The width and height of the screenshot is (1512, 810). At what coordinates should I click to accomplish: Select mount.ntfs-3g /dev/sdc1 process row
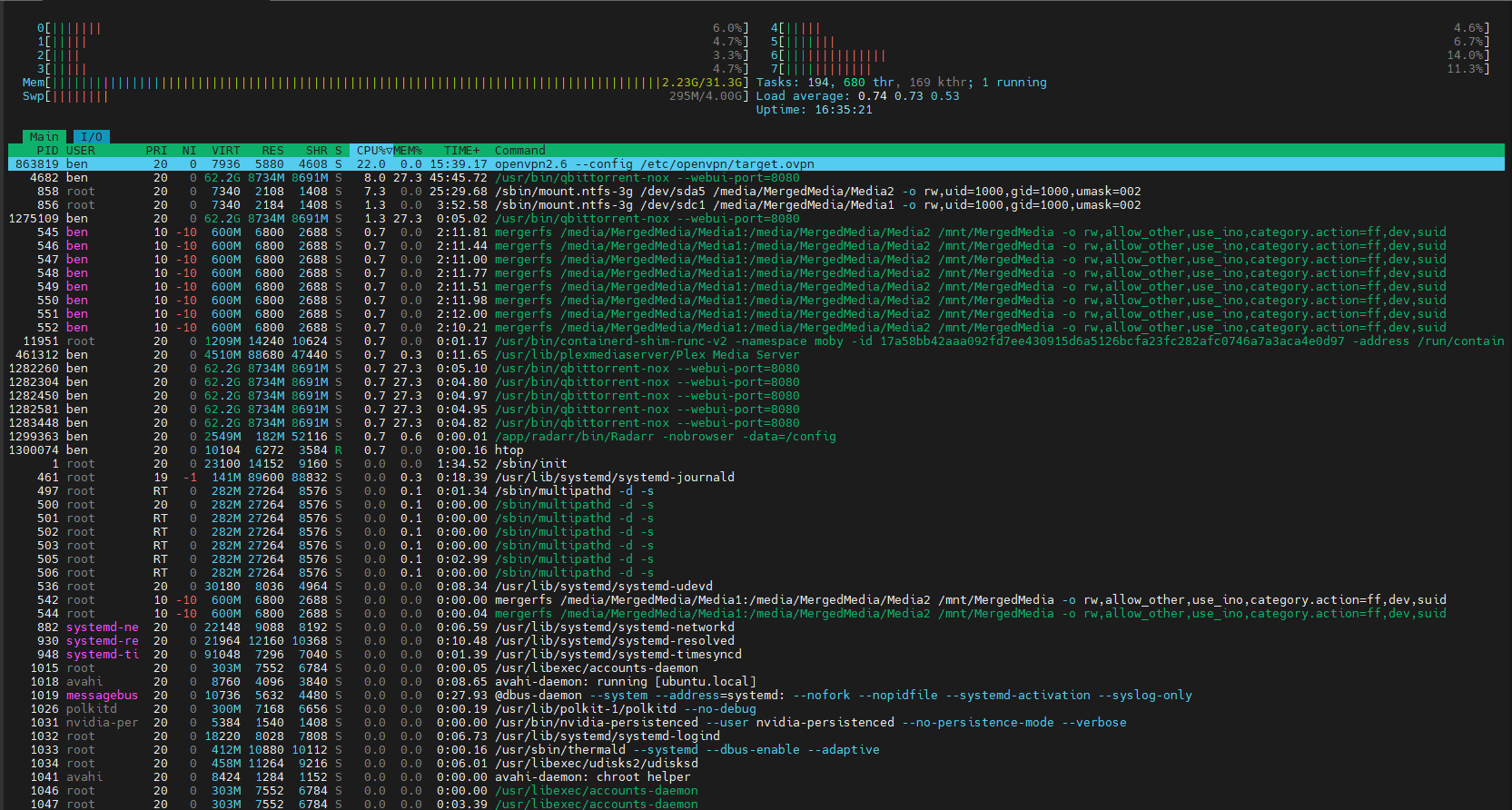[756, 205]
